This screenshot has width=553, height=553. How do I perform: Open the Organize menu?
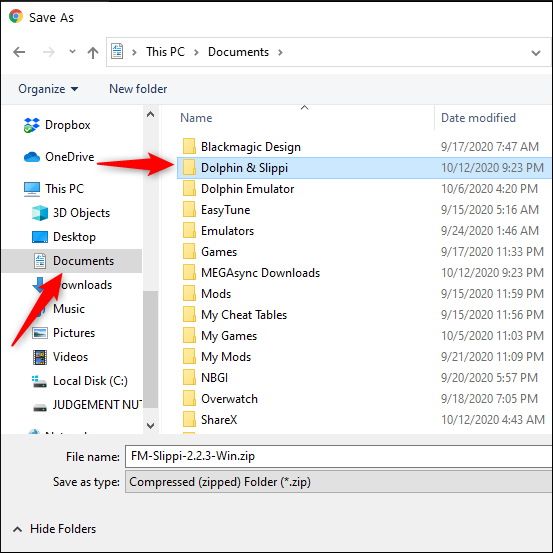click(x=48, y=89)
